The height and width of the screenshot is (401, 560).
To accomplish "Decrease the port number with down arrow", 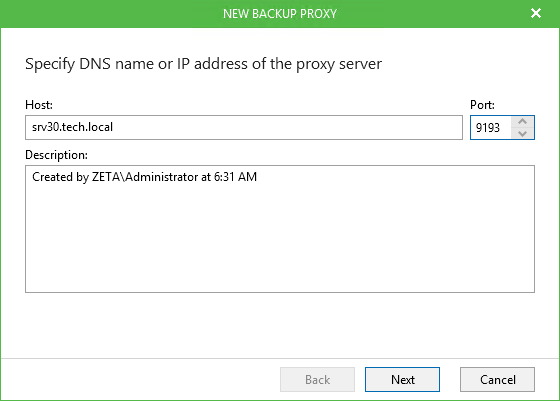I will tap(522, 134).
